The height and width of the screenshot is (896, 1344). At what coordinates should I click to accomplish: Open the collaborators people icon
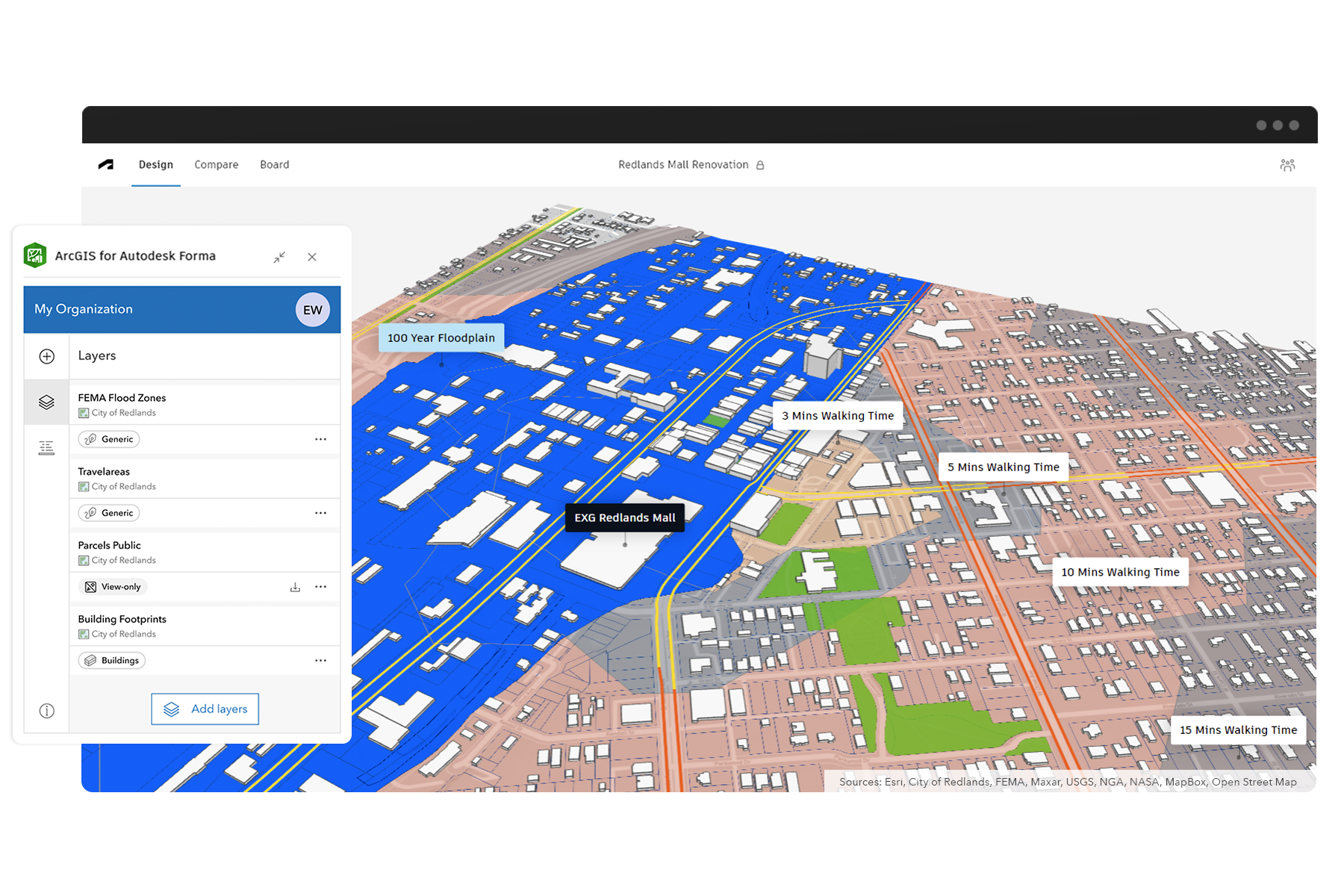tap(1287, 165)
